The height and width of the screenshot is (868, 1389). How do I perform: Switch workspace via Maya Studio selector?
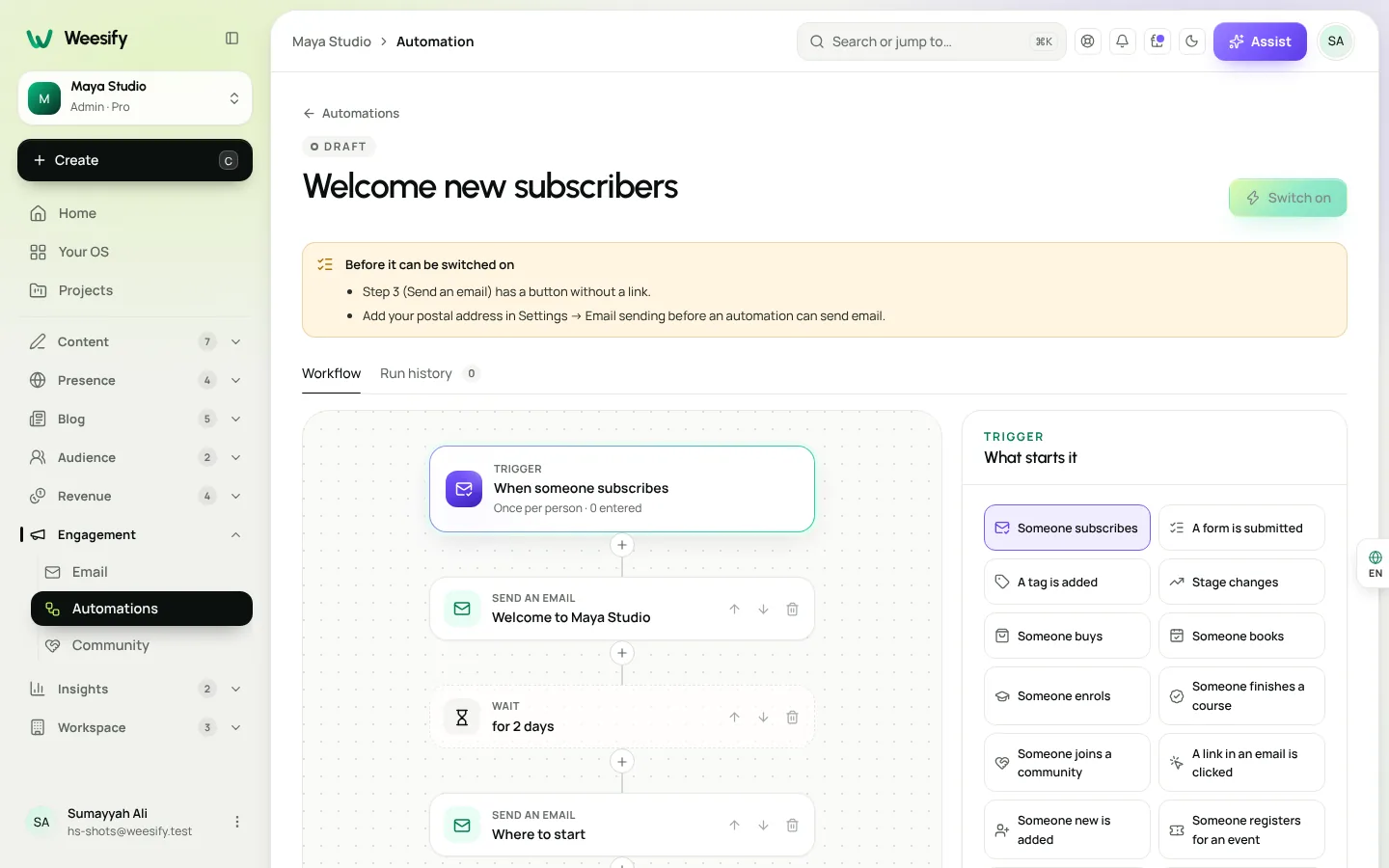(135, 98)
